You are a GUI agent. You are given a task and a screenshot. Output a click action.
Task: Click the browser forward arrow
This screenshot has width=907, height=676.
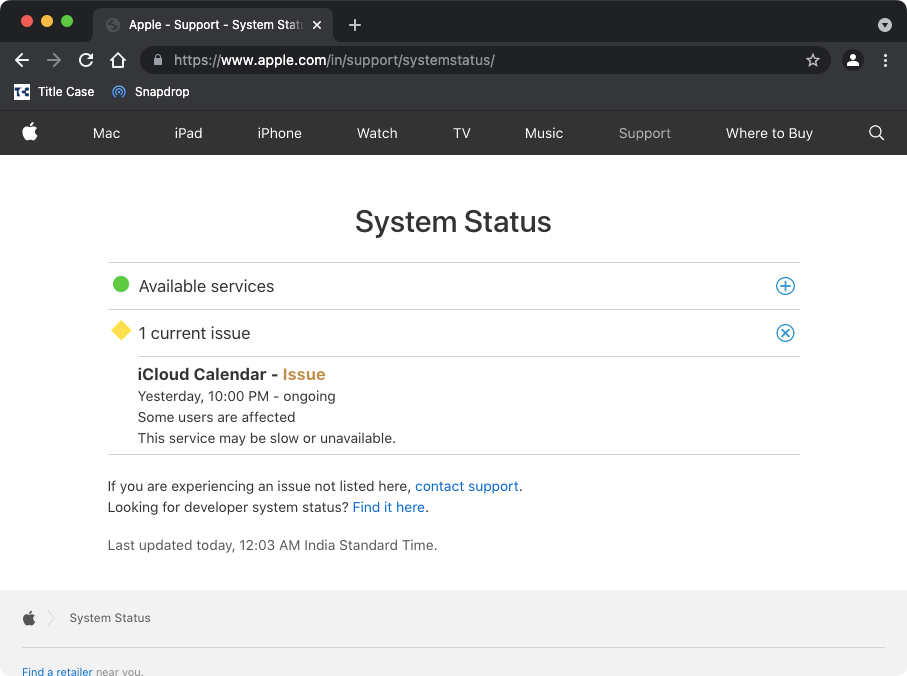[x=54, y=60]
